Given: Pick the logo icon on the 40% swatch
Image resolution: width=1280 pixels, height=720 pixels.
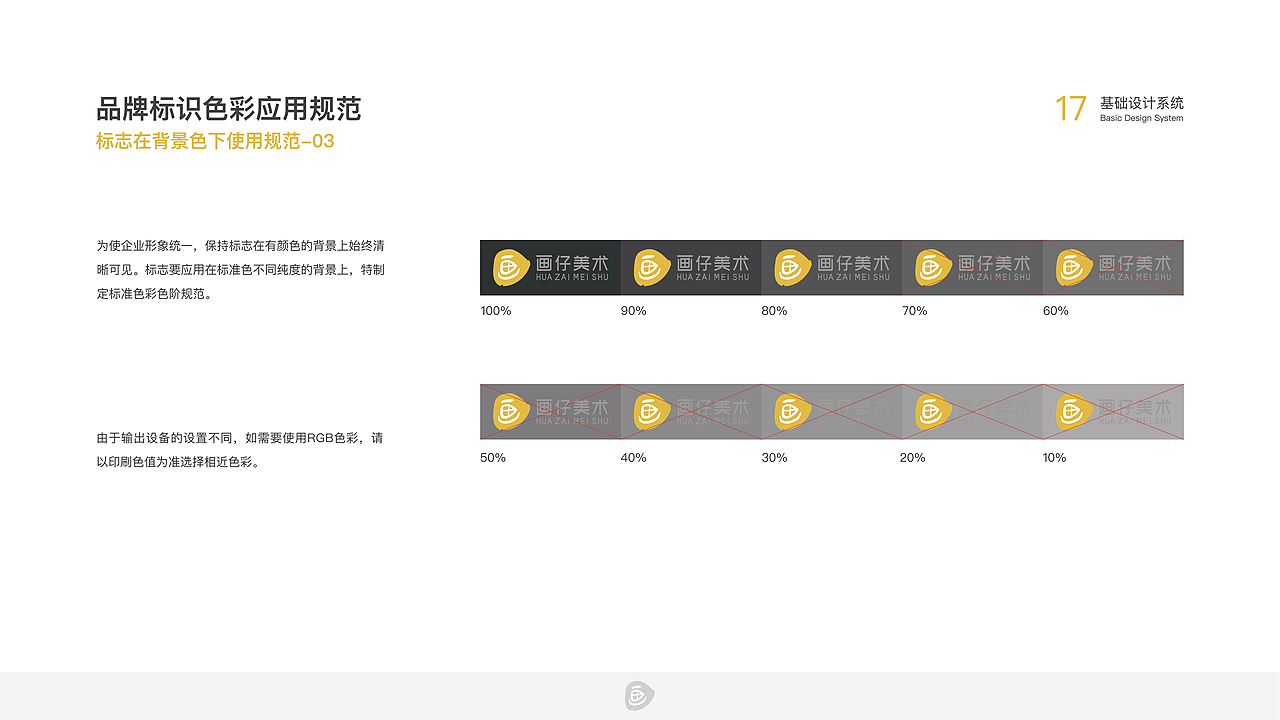Looking at the screenshot, I should pos(651,411).
